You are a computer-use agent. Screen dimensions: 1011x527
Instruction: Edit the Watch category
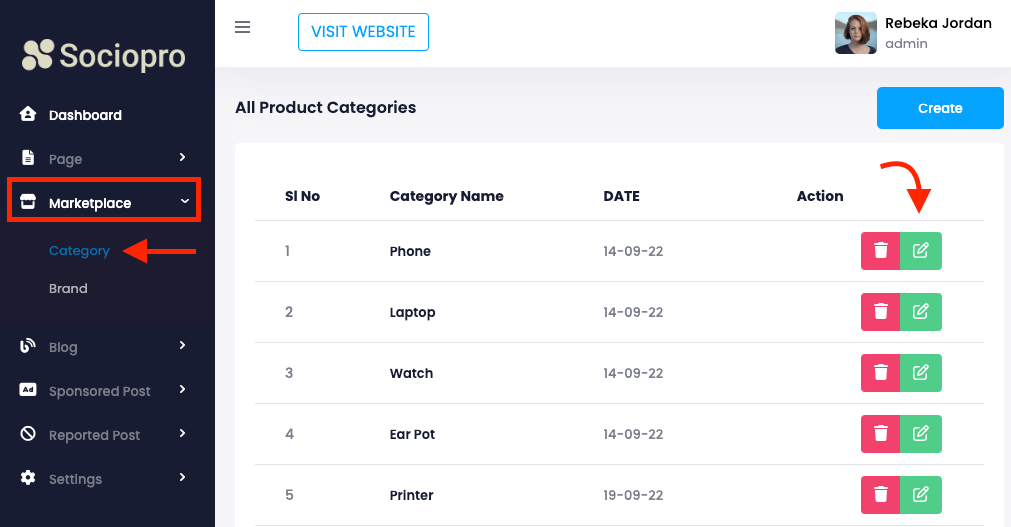921,373
